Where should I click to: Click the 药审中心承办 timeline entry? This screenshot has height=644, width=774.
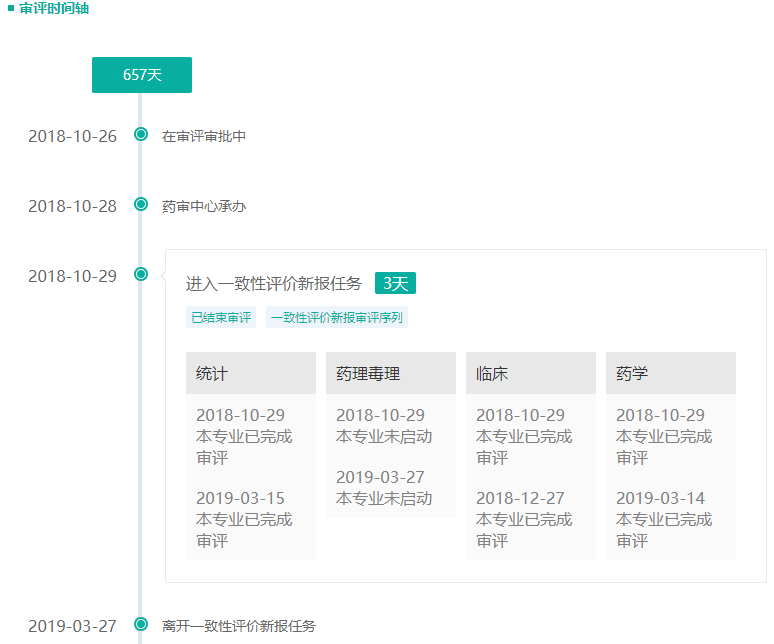click(x=204, y=206)
